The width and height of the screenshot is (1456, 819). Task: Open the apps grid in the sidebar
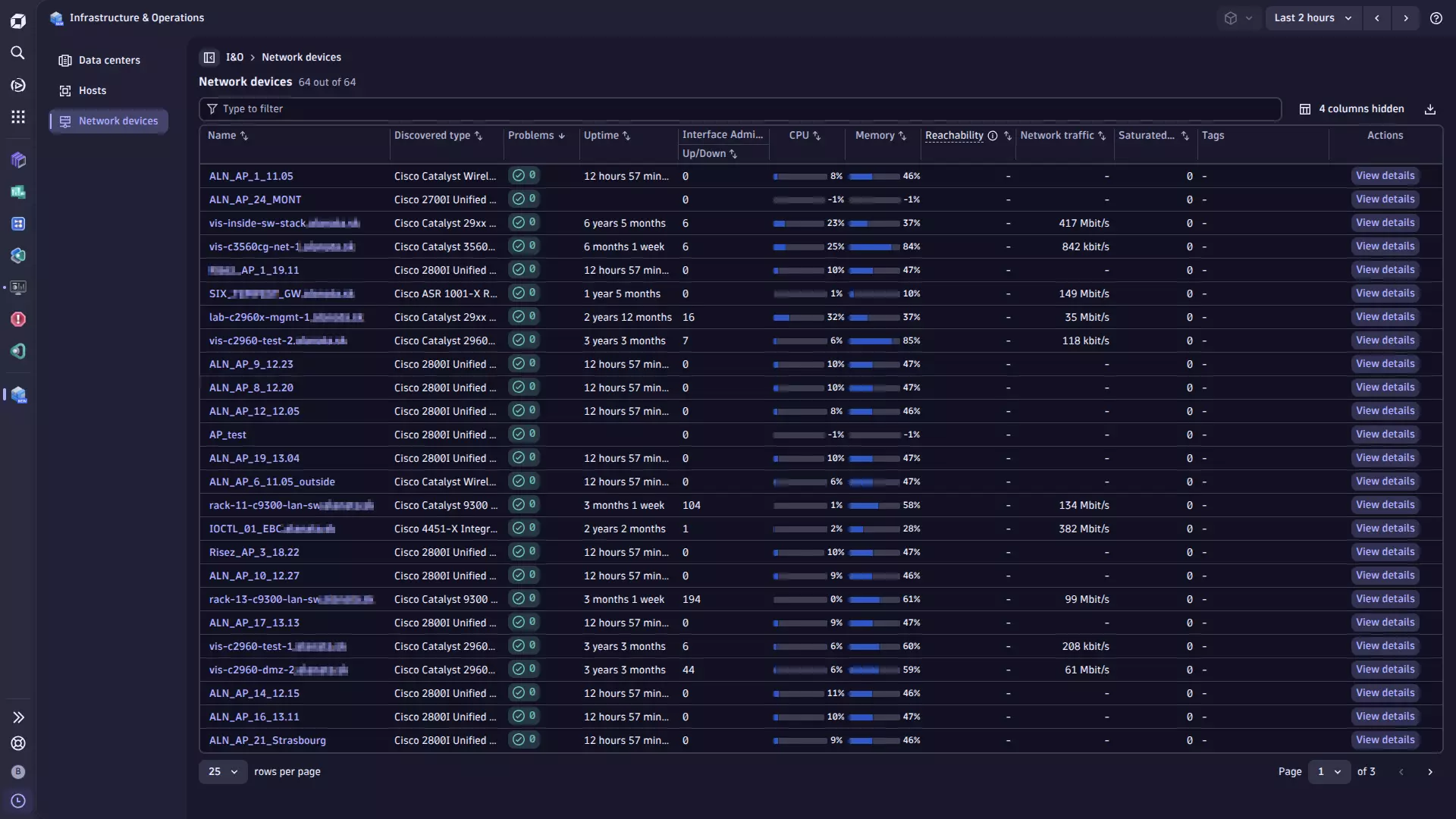18,117
